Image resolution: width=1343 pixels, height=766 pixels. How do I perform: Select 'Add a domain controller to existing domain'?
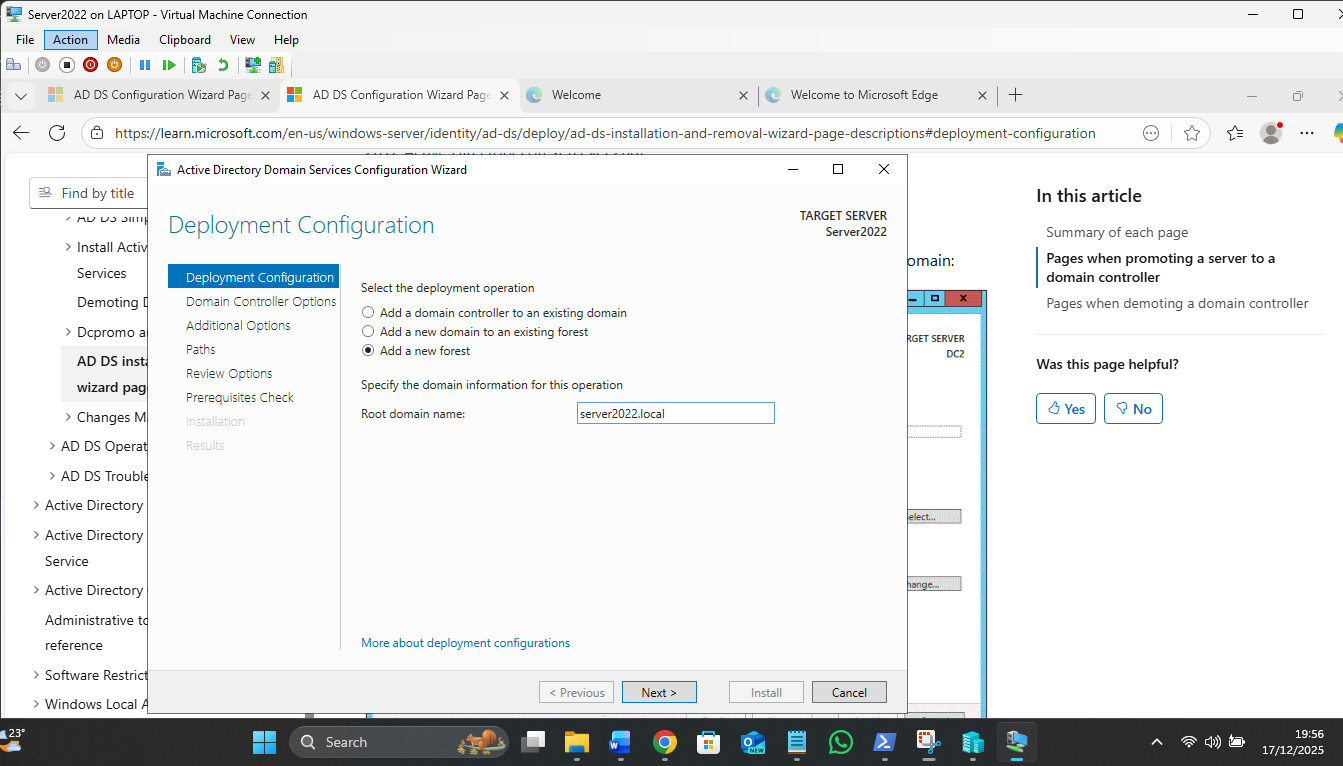coord(369,313)
